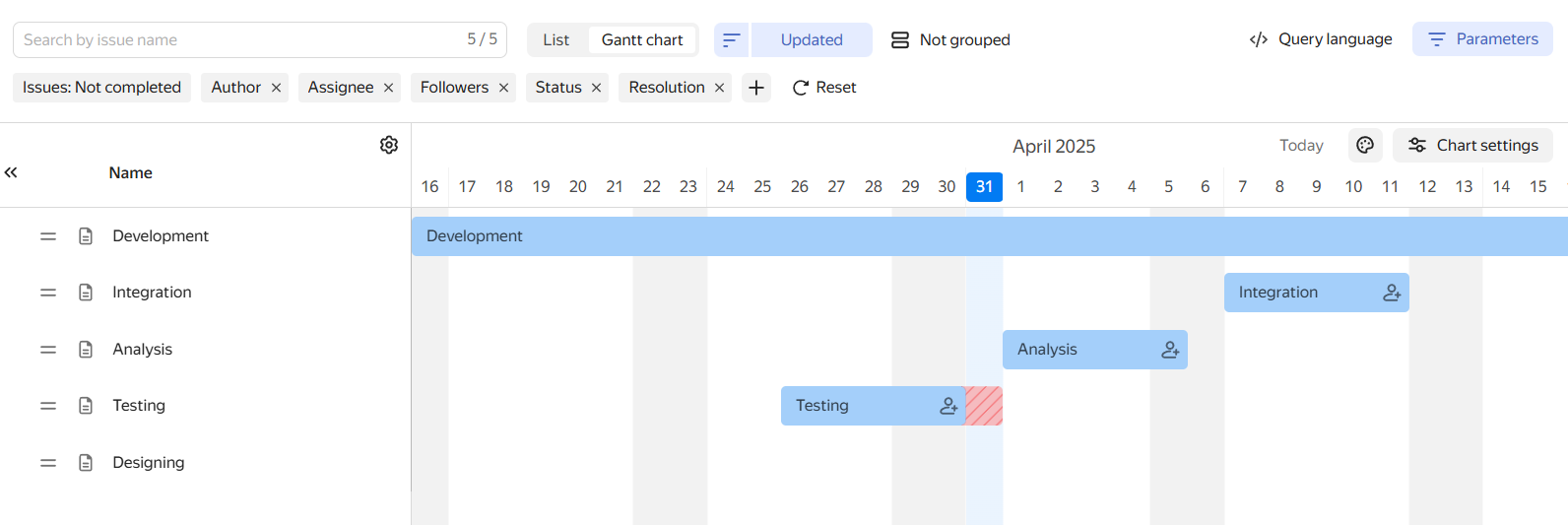Remove the Resolution filter

tap(720, 88)
